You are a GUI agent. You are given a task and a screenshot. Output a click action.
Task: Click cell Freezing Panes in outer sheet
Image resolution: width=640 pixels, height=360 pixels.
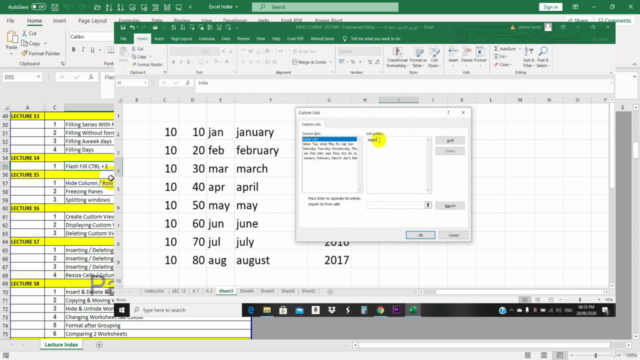point(89,191)
